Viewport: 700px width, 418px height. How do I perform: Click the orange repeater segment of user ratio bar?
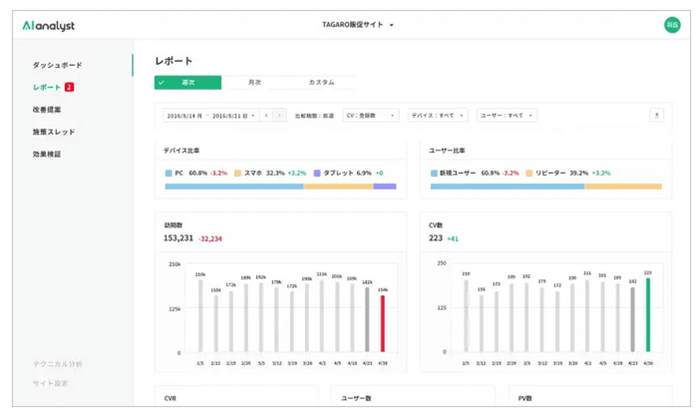623,186
